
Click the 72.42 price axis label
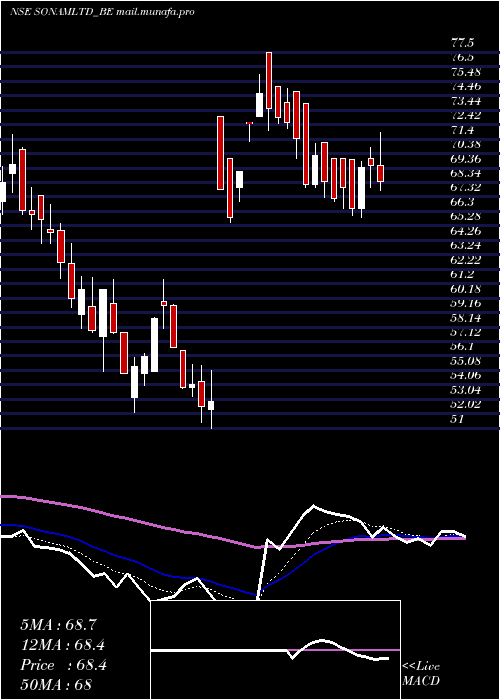[x=466, y=115]
